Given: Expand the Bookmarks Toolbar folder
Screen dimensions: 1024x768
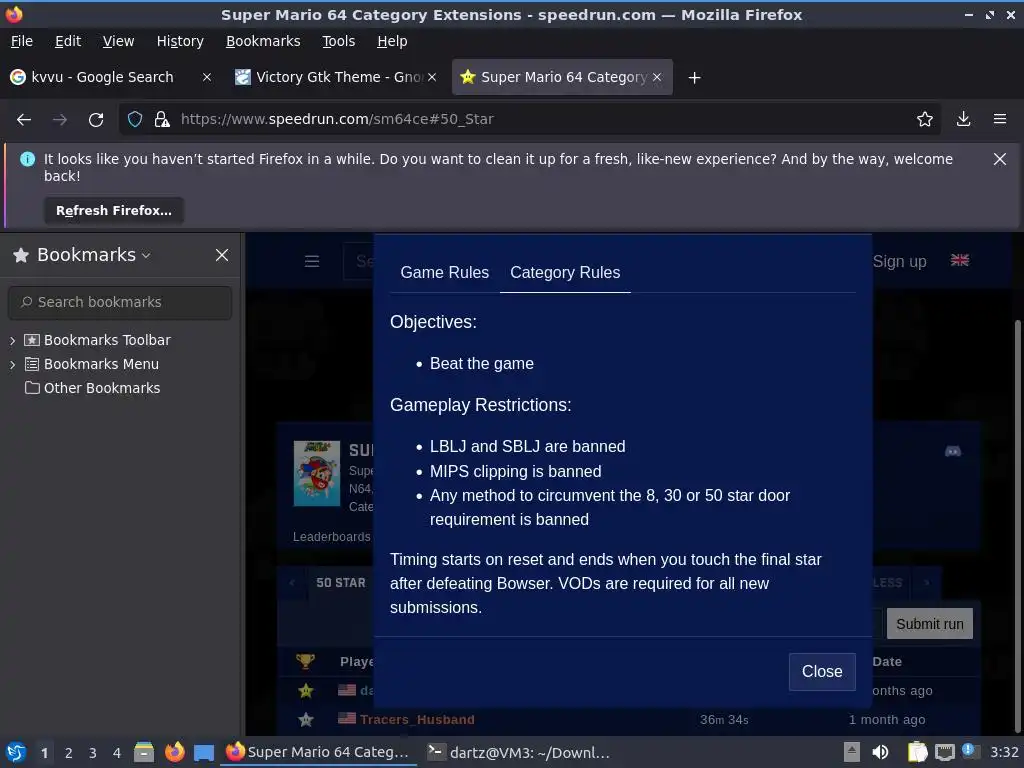Looking at the screenshot, I should pos(12,340).
